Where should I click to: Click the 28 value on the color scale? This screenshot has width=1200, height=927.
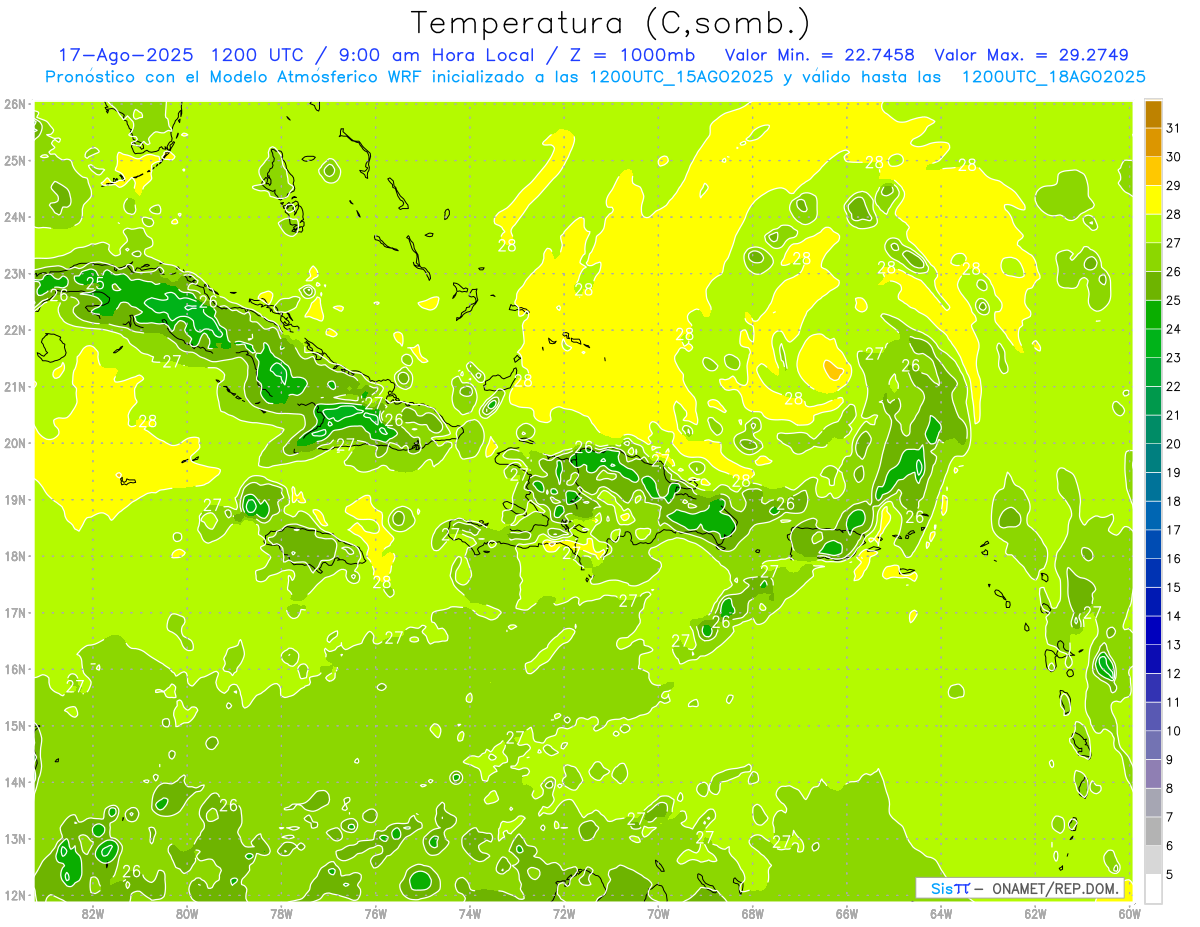(x=1174, y=215)
